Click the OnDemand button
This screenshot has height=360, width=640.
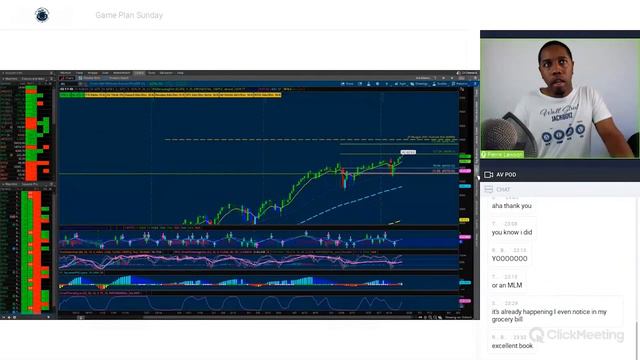tap(467, 73)
